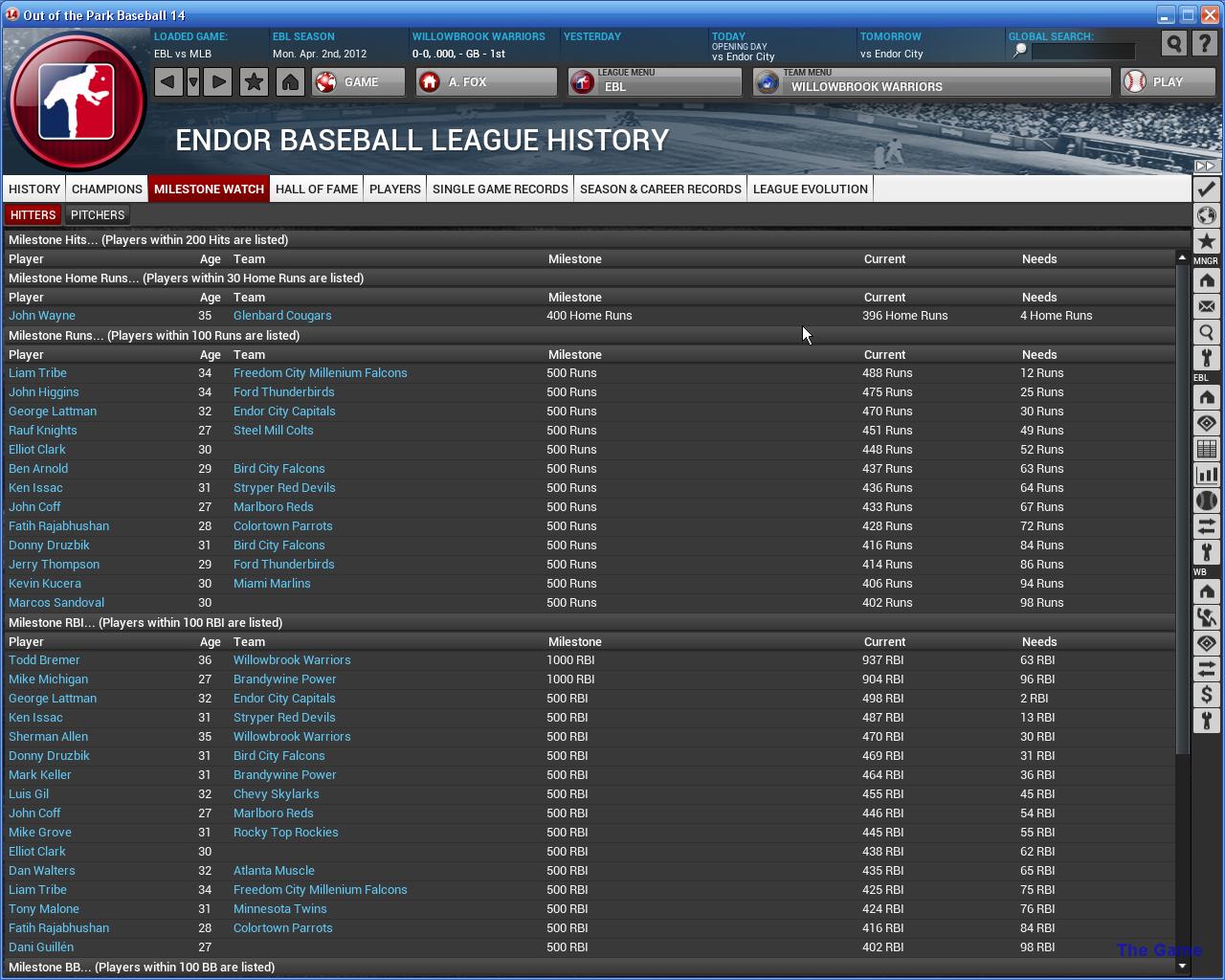Open the star bookmarks button in top toolbar
Viewport: 1225px width, 980px height.
click(x=254, y=82)
